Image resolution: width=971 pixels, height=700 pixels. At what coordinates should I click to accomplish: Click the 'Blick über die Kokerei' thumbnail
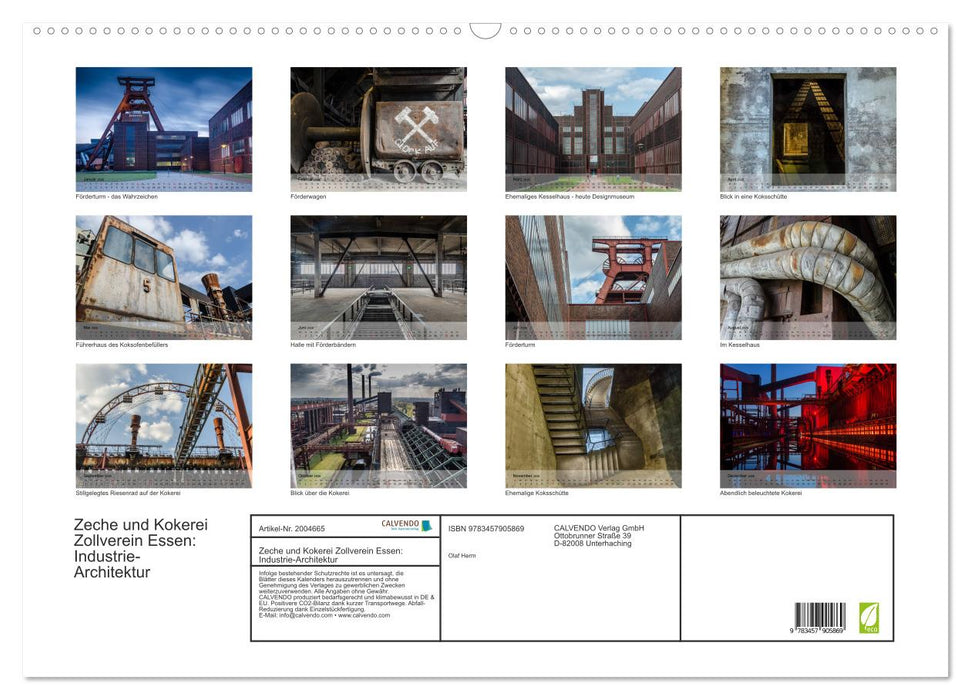tap(377, 425)
